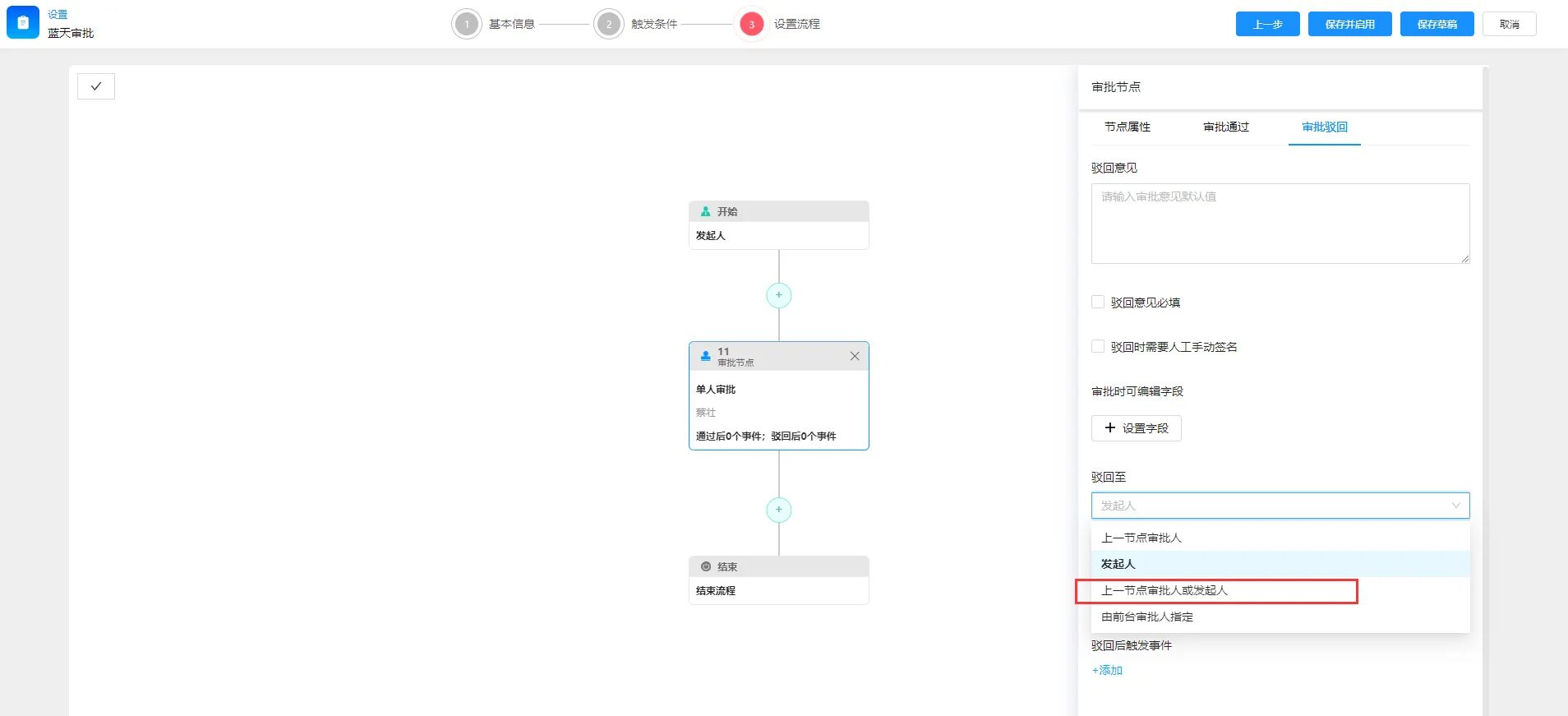Image resolution: width=1568 pixels, height=716 pixels.
Task: Click the checkmark icon on canvas
Action: (x=96, y=86)
